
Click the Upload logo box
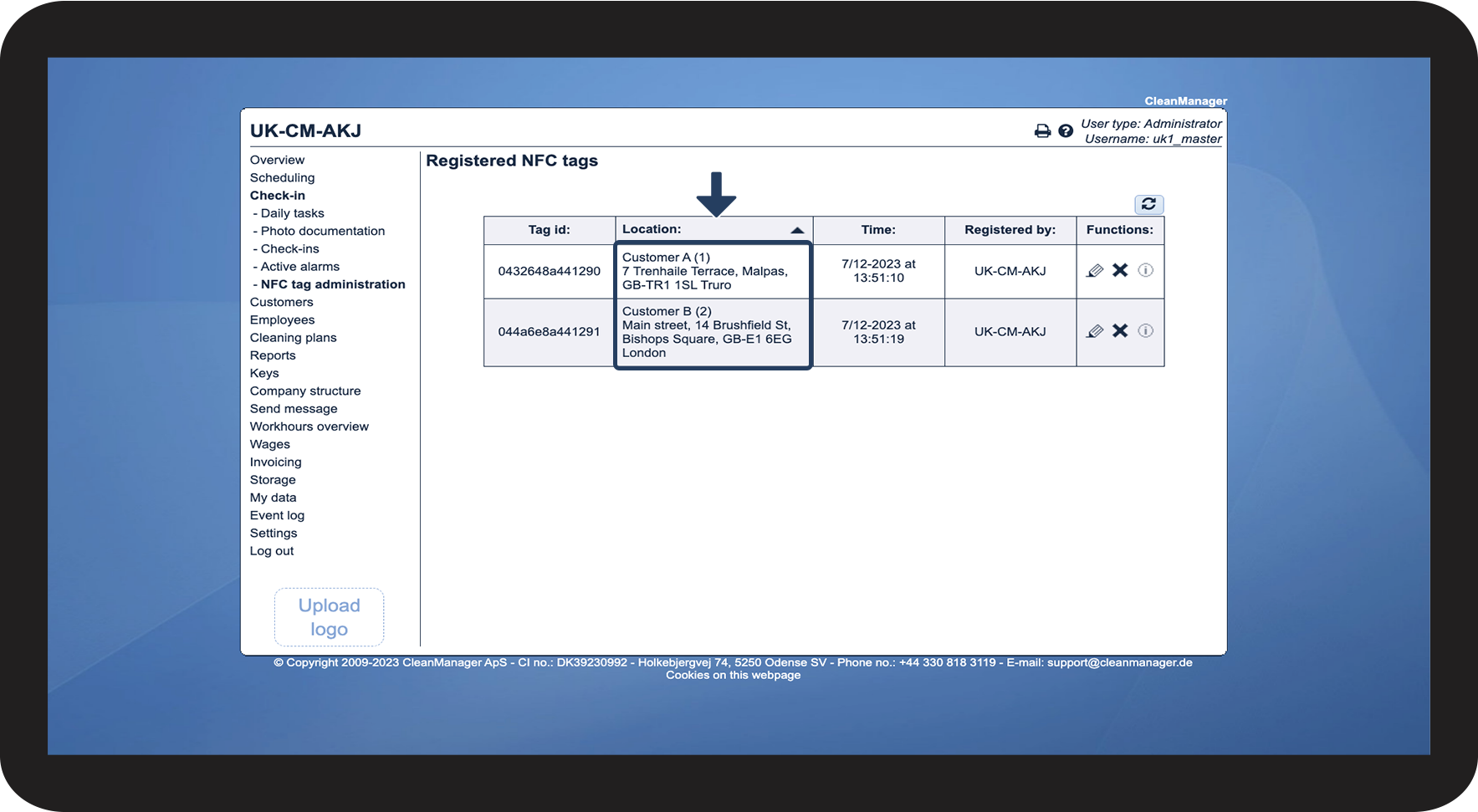pos(329,617)
